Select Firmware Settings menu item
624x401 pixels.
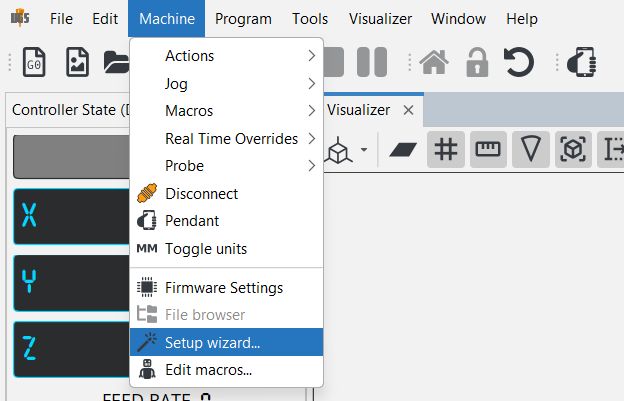[226, 288]
